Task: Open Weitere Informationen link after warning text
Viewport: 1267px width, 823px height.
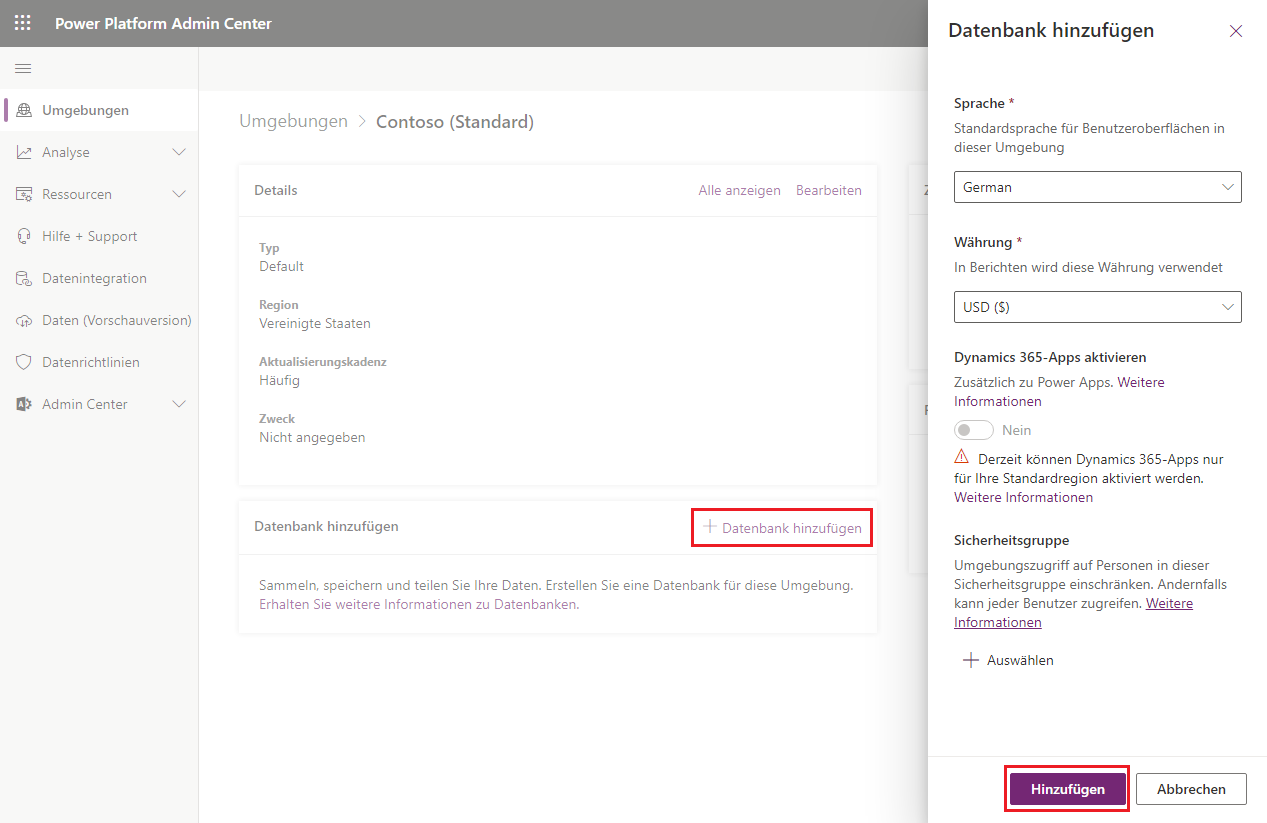Action: 1023,497
